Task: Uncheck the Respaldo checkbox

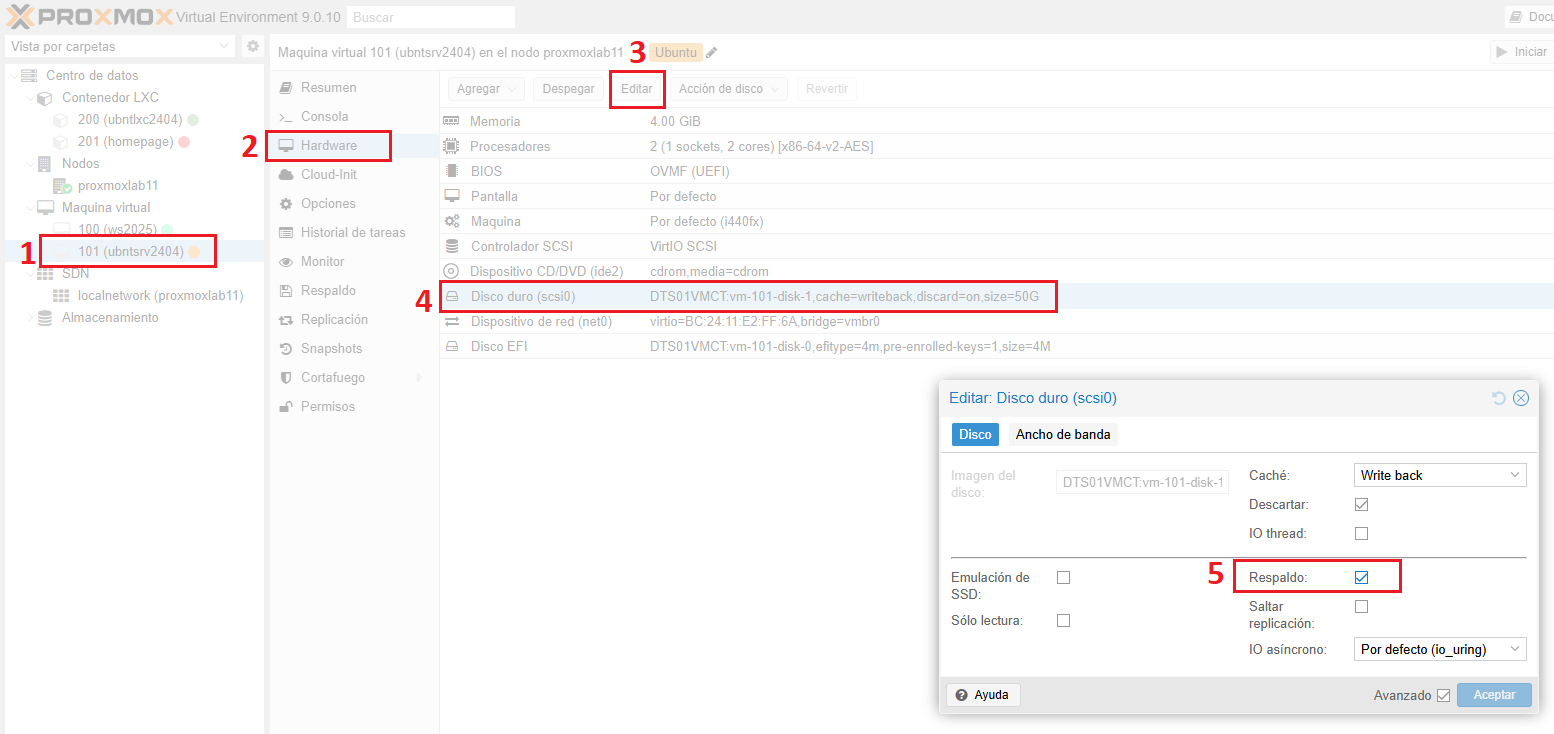Action: pos(1361,576)
